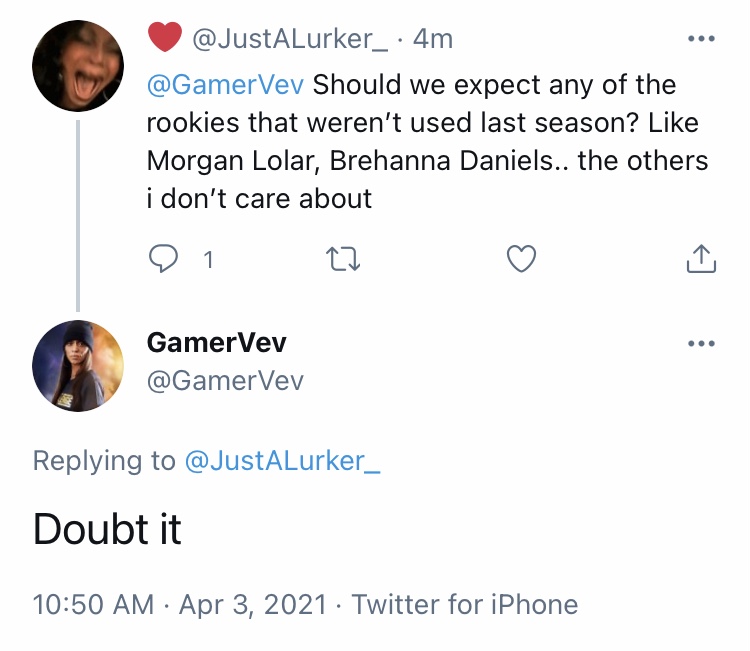This screenshot has height=651, width=750.
Task: Click the reply count number 1
Action: 208,260
